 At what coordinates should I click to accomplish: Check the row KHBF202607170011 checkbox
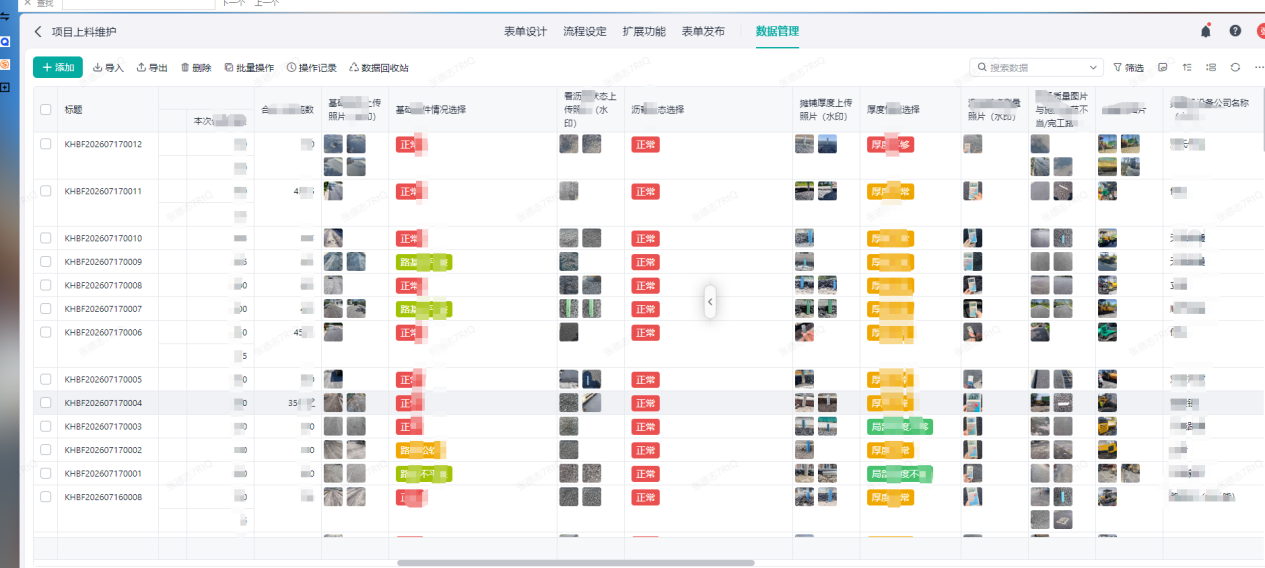(x=46, y=191)
